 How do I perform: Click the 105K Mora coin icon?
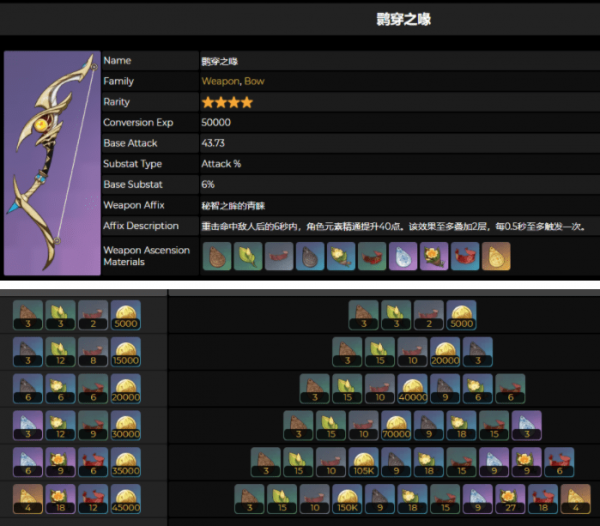(x=364, y=462)
